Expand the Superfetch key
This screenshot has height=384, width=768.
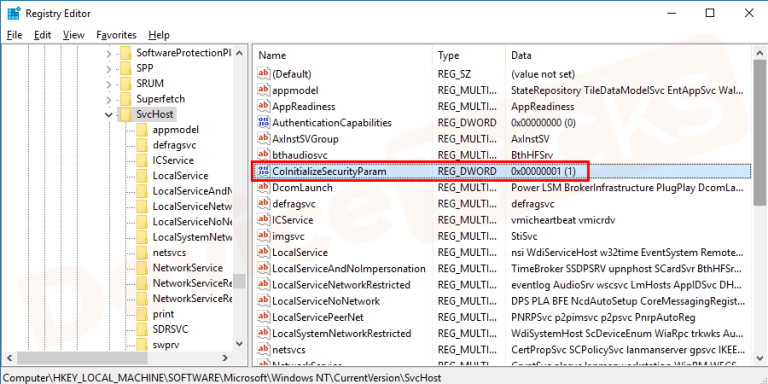[109, 99]
